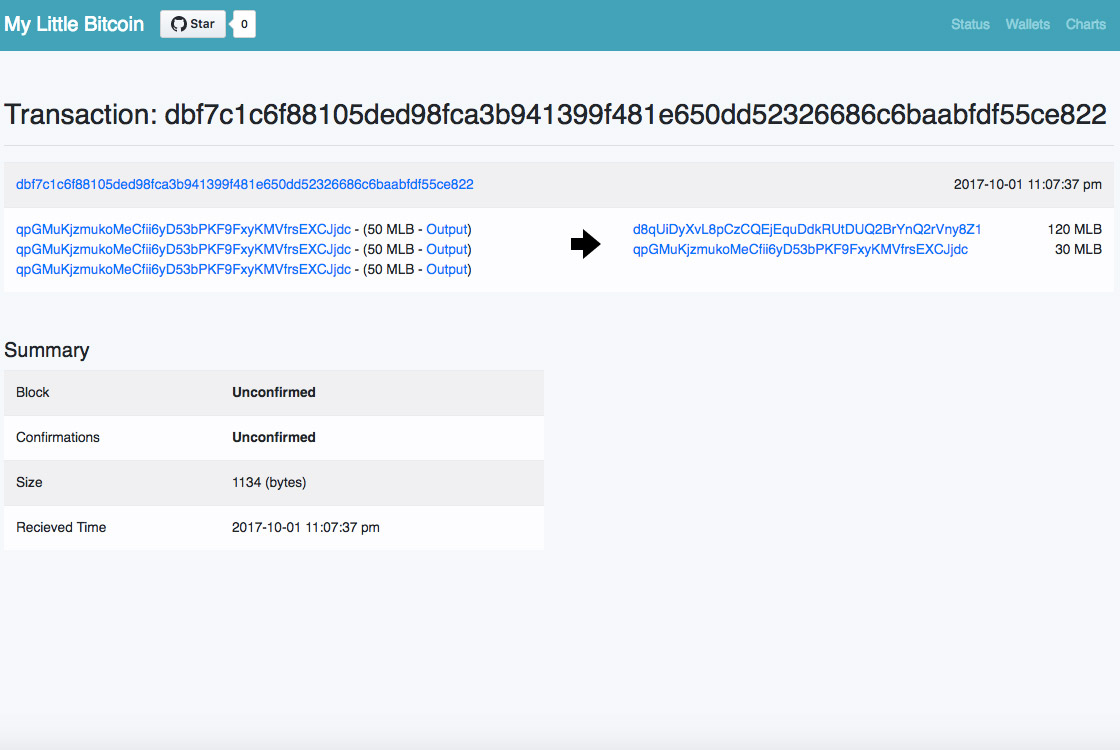Click the Recieved Time value in summary table
Image resolution: width=1120 pixels, height=750 pixels.
[306, 527]
